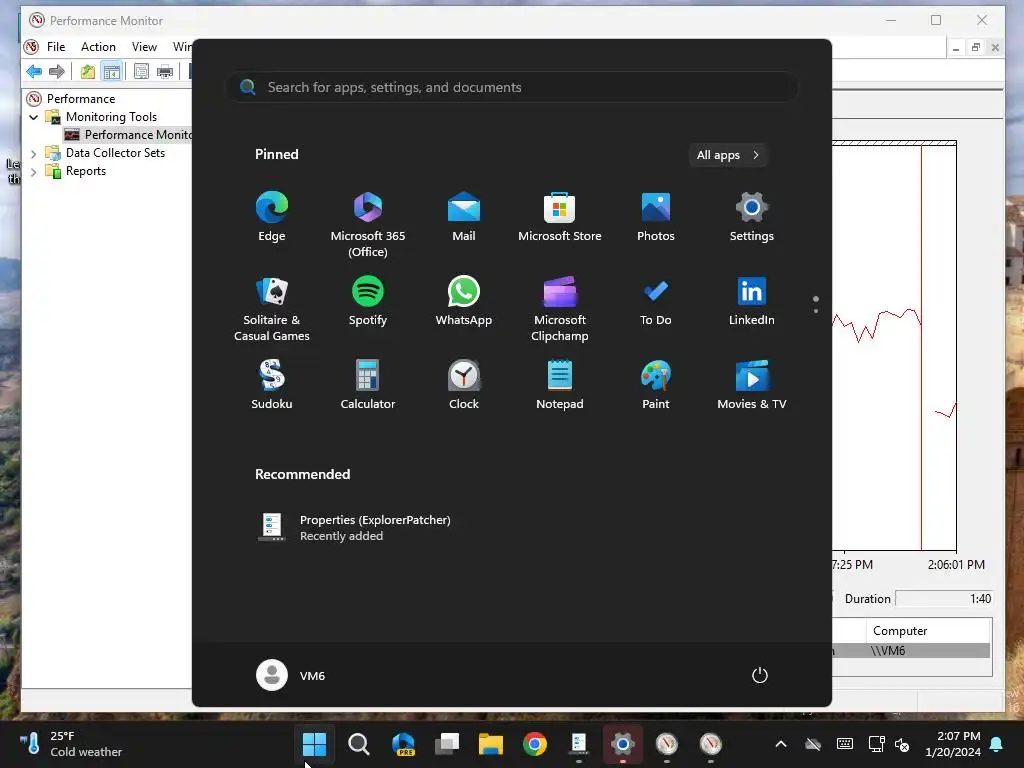Launch Solitaire & Casual Games

pos(272,309)
